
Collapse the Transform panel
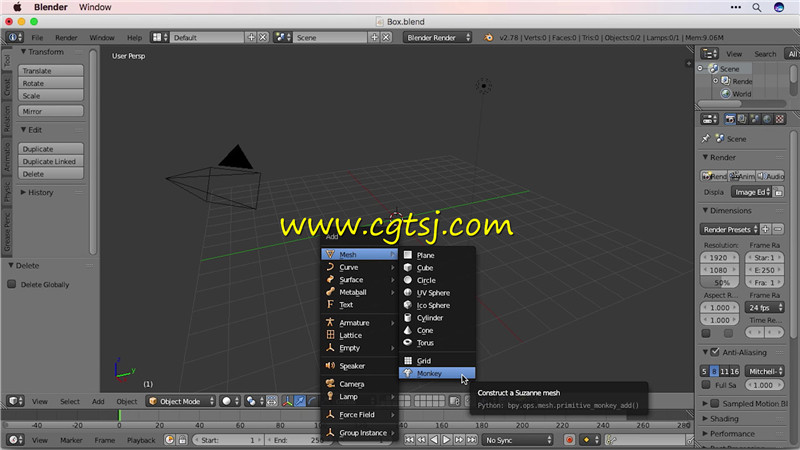tap(23, 52)
